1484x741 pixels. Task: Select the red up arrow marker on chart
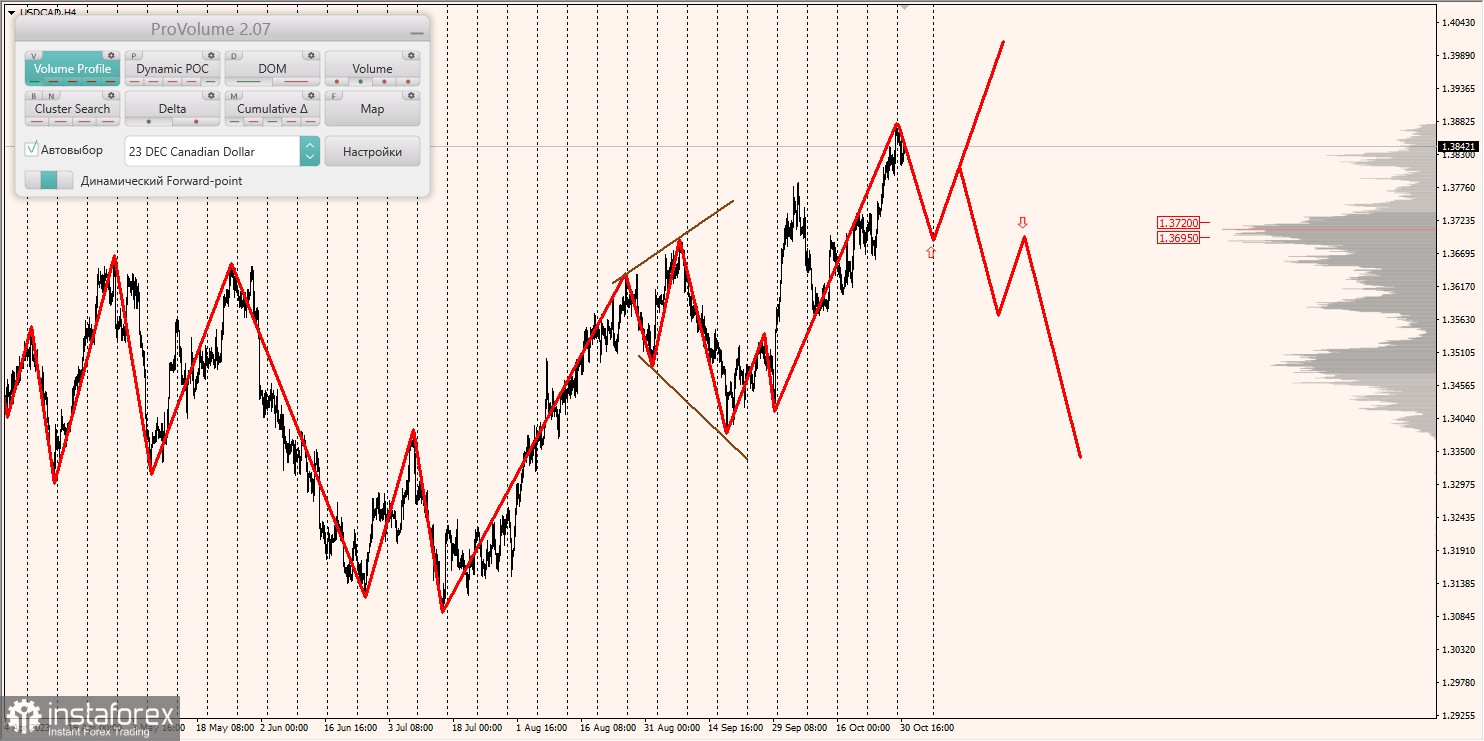click(x=931, y=253)
